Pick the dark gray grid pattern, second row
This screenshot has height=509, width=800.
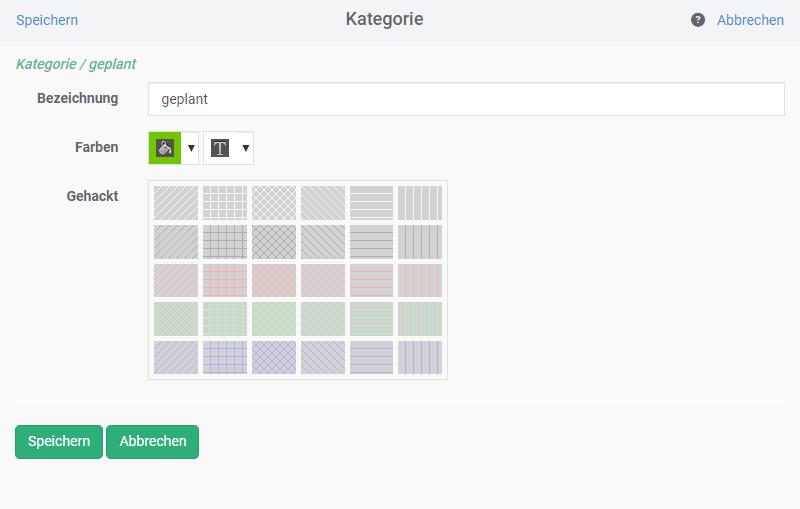point(225,242)
